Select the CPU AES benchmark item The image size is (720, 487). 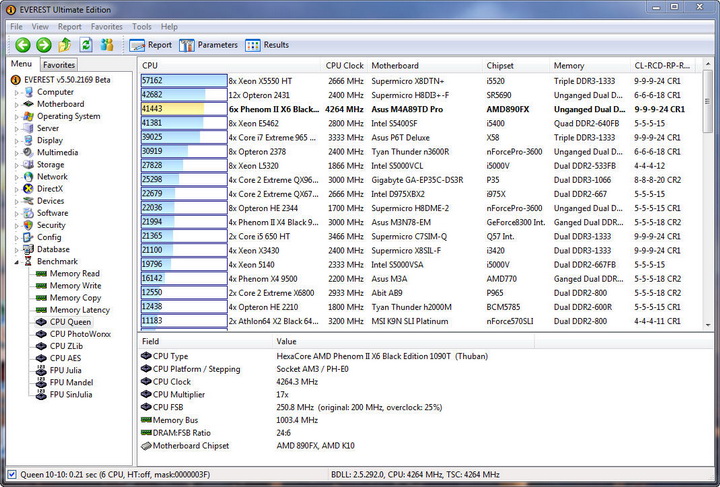(65, 358)
